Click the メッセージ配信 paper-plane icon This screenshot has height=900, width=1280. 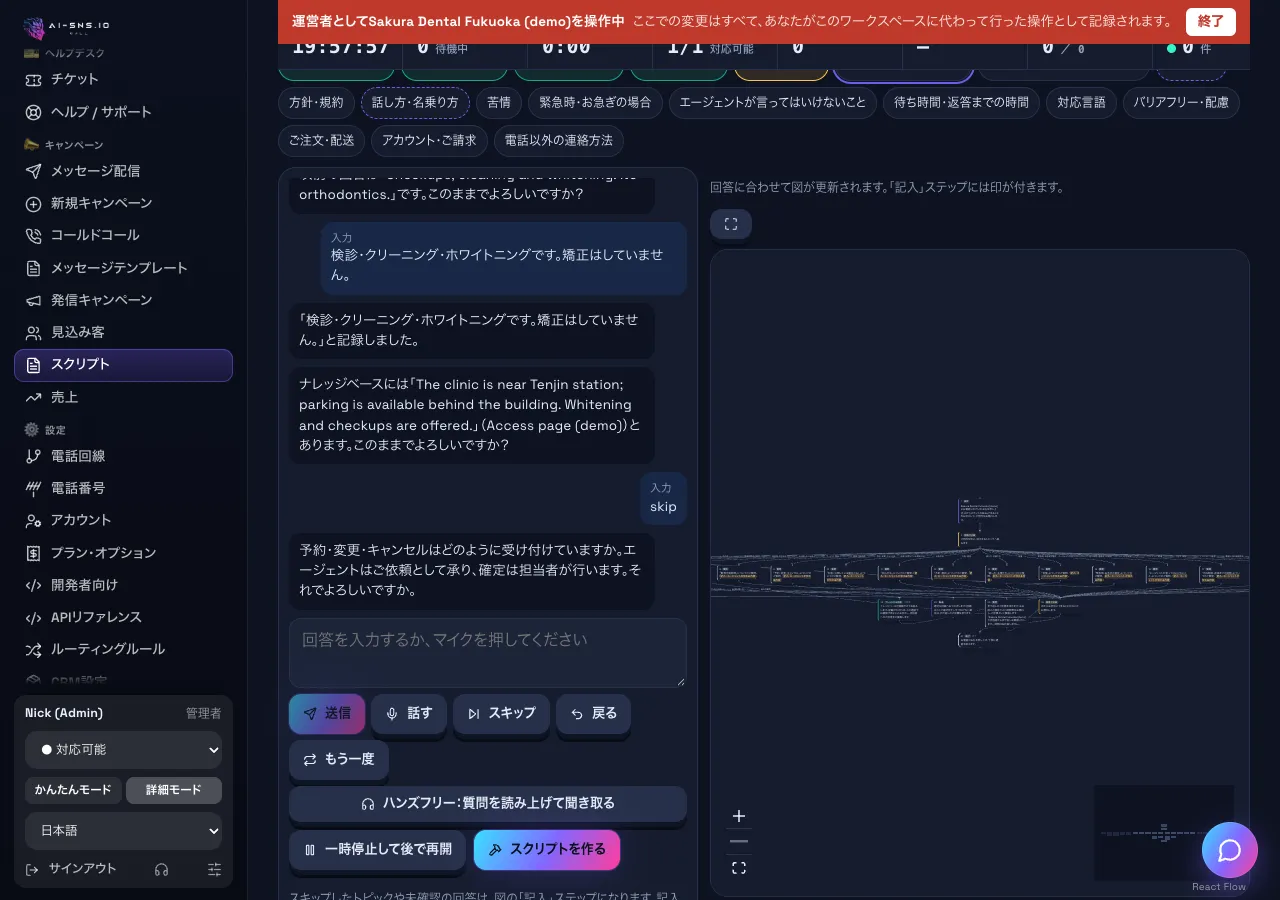click(33, 171)
